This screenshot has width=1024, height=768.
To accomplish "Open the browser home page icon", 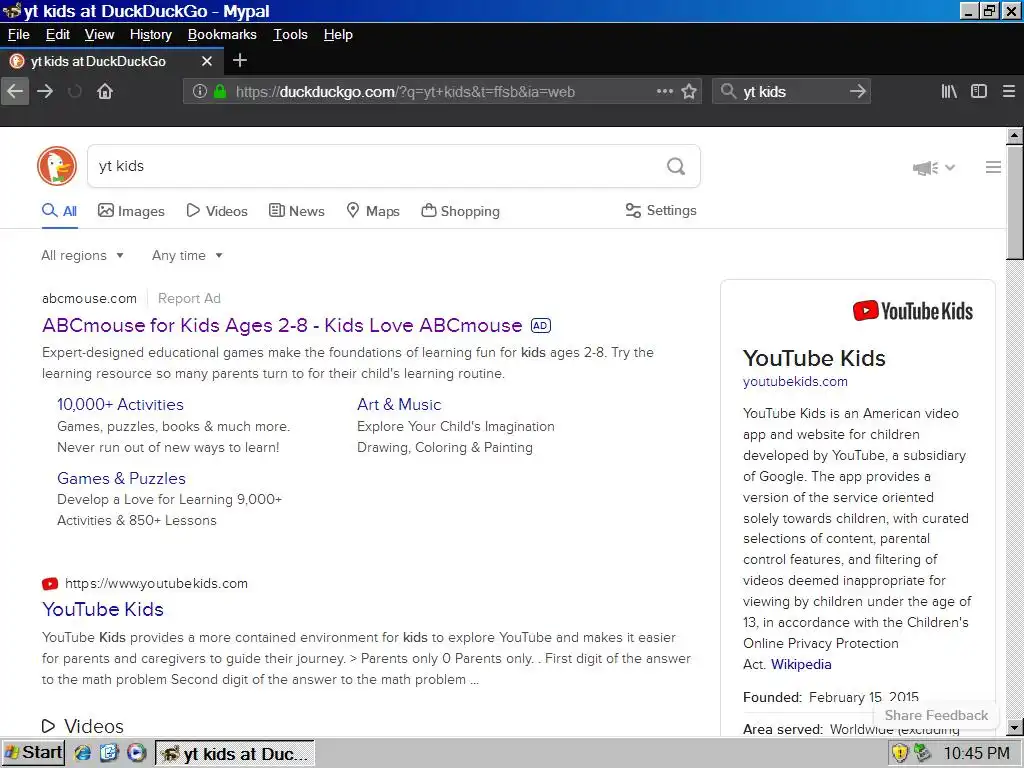I will click(x=104, y=91).
